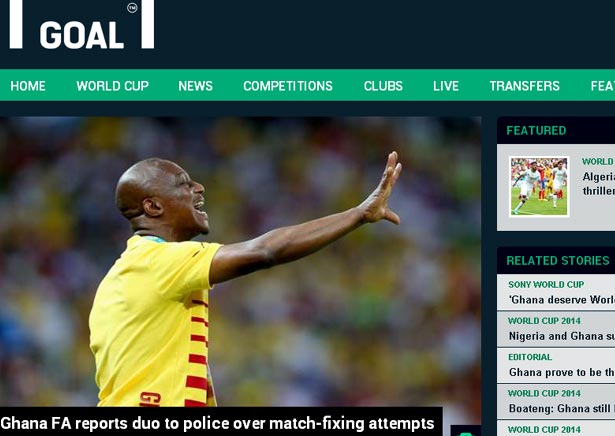Go to the LIVE section
This screenshot has width=615, height=436.
[446, 86]
